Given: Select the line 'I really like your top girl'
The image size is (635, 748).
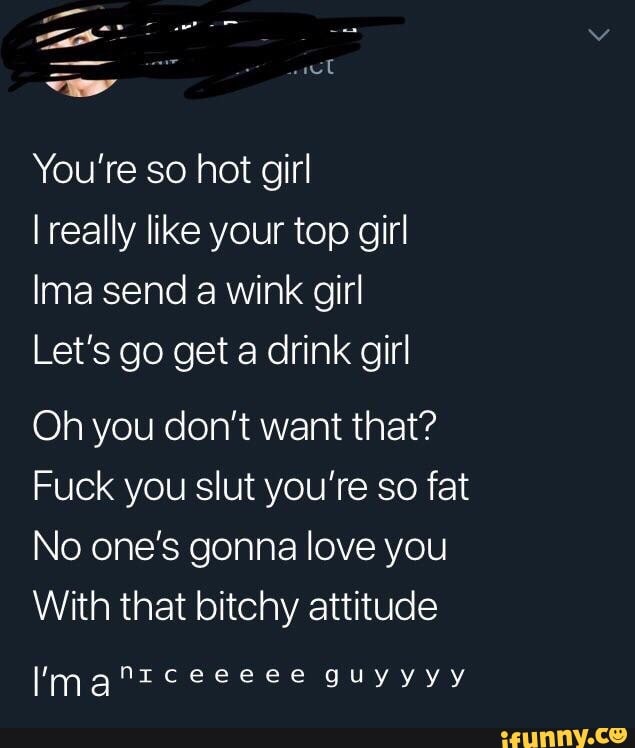Looking at the screenshot, I should click(x=221, y=232).
